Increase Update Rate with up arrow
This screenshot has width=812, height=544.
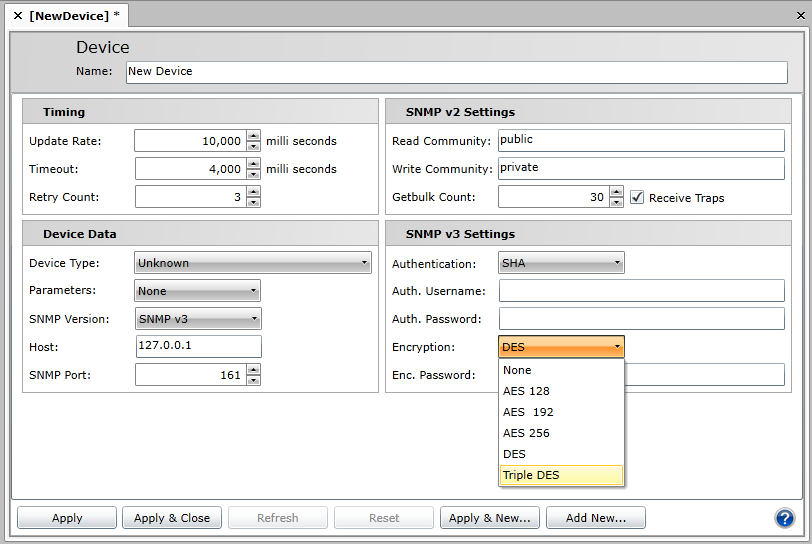point(253,136)
